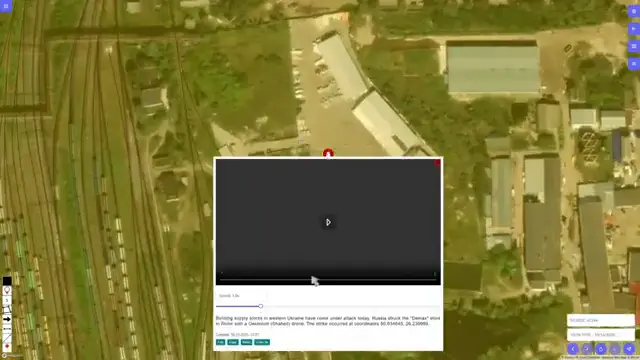640x360 pixels.
Task: Click the topmost purple button on right edge
Action: click(x=634, y=11)
